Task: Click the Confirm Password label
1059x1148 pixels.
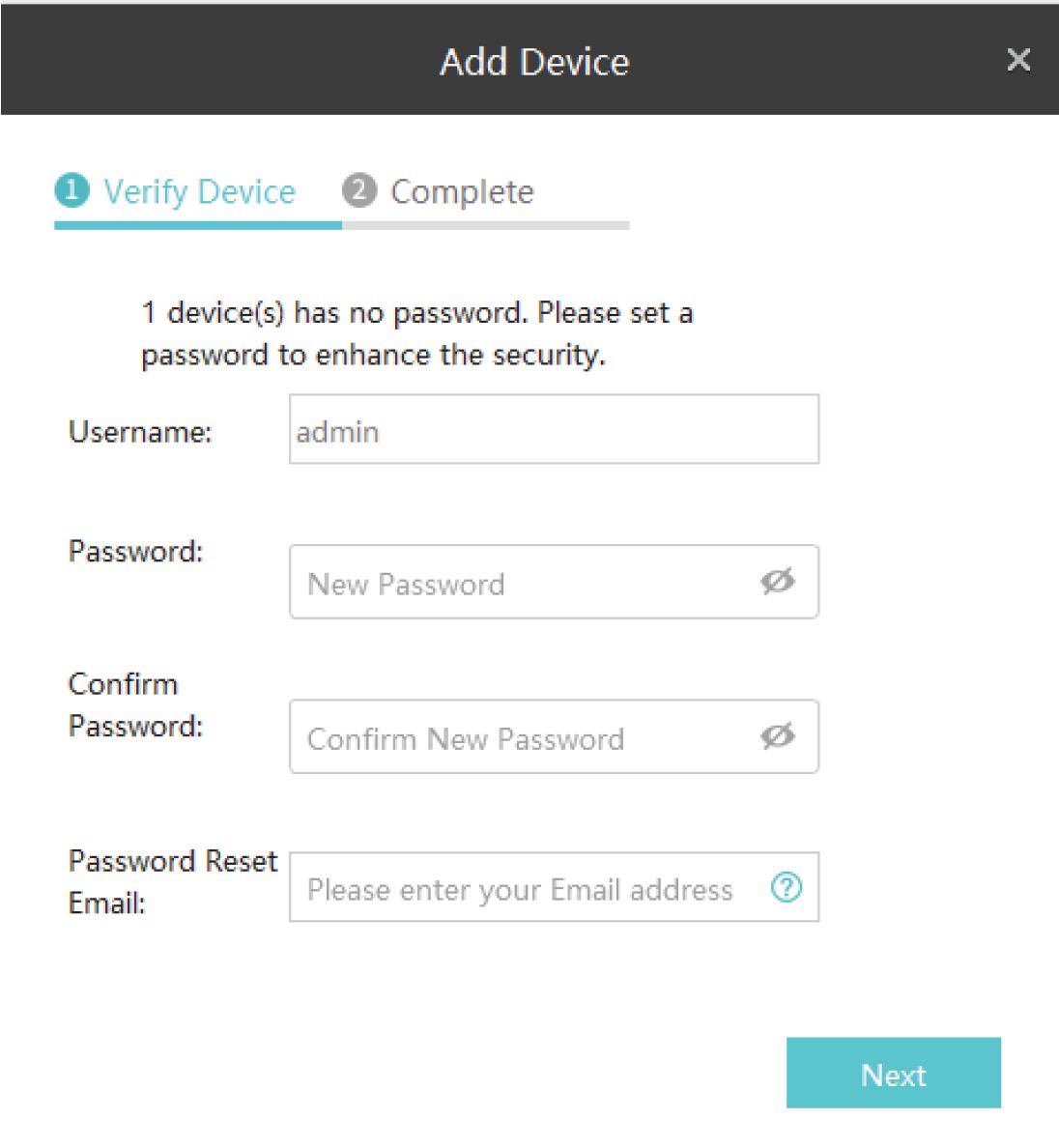Action: (x=135, y=704)
